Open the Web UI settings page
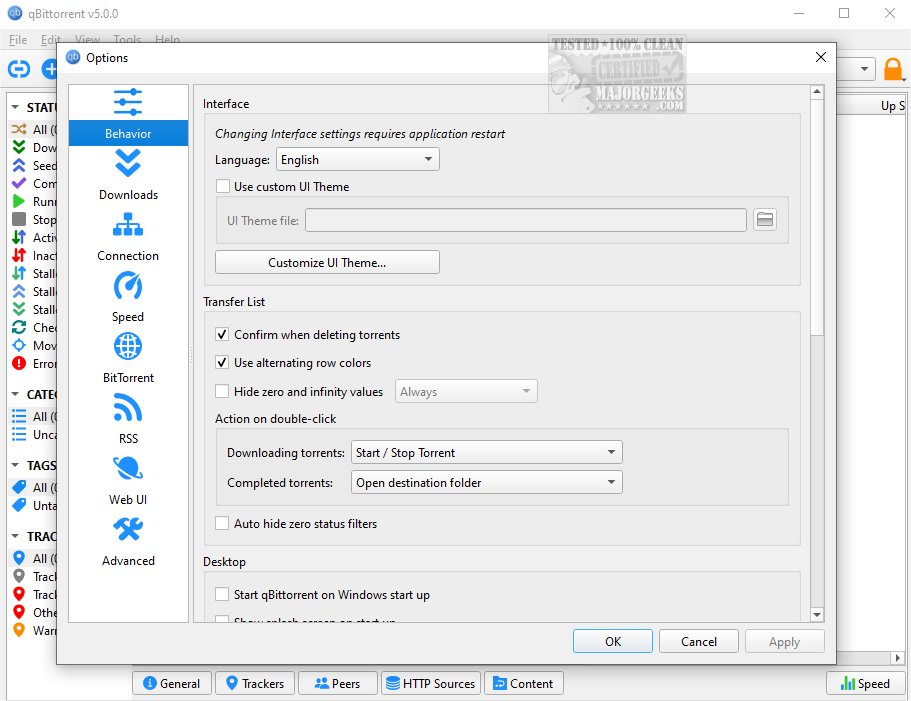 tap(128, 480)
